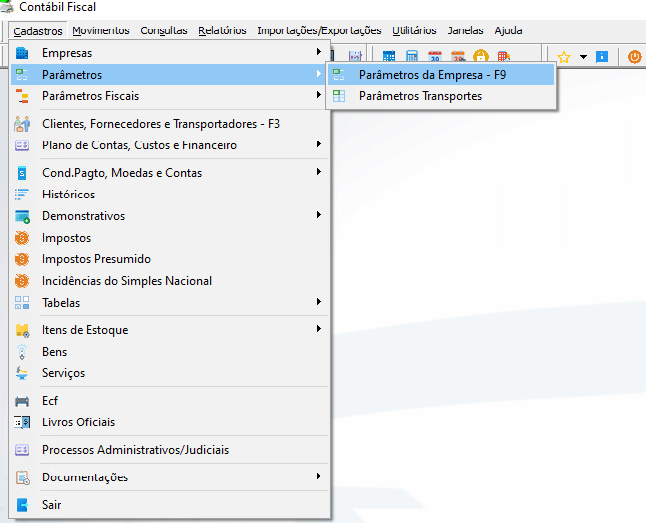
Task: Click the Serviços icon
Action: pos(22,373)
